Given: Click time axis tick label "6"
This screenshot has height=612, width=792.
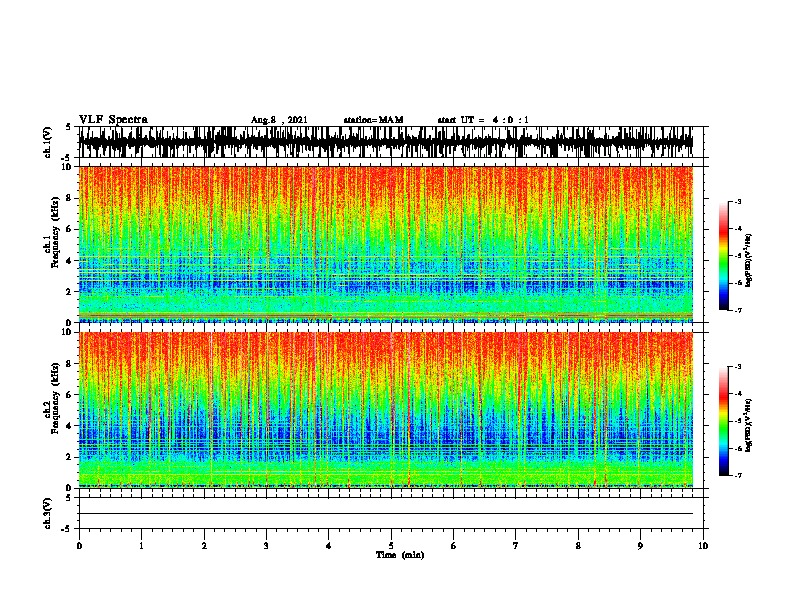Looking at the screenshot, I should click(x=454, y=546).
